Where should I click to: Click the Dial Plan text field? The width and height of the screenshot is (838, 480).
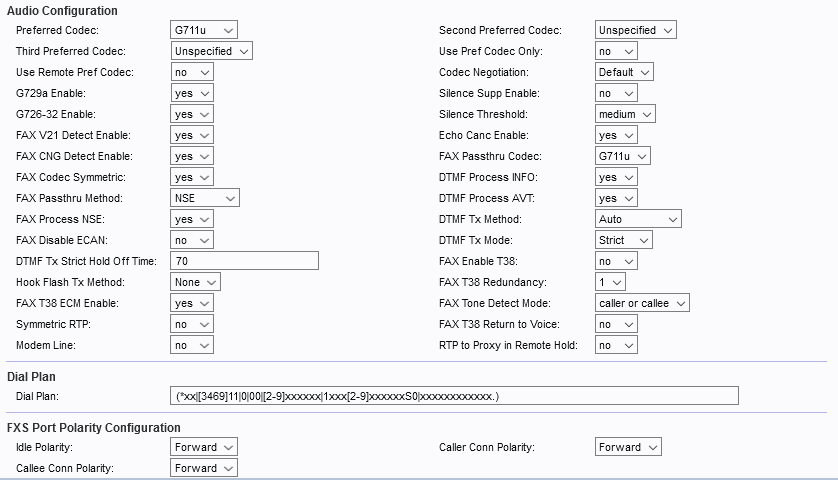tap(454, 396)
